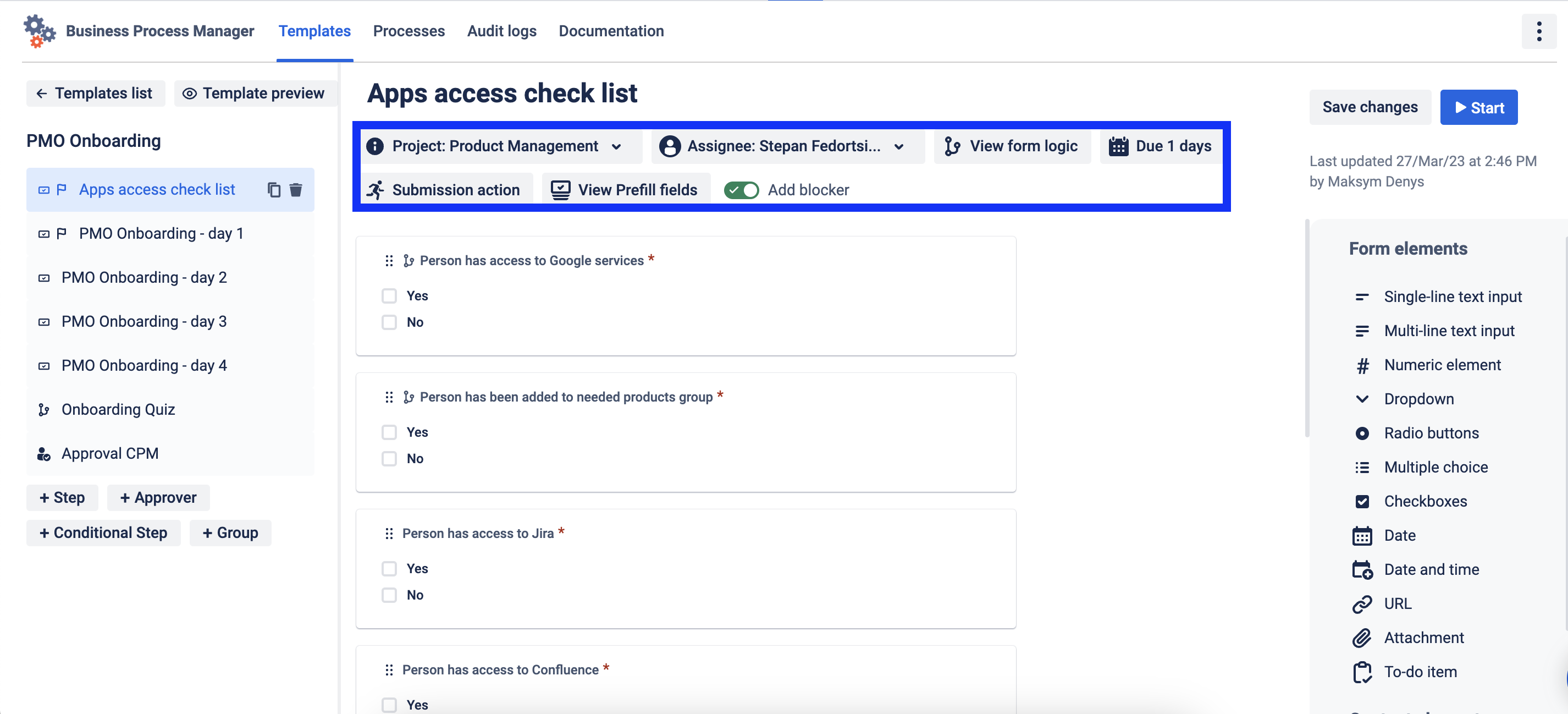Open the three-dot more options menu
Image resolution: width=1568 pixels, height=714 pixels.
click(x=1538, y=31)
